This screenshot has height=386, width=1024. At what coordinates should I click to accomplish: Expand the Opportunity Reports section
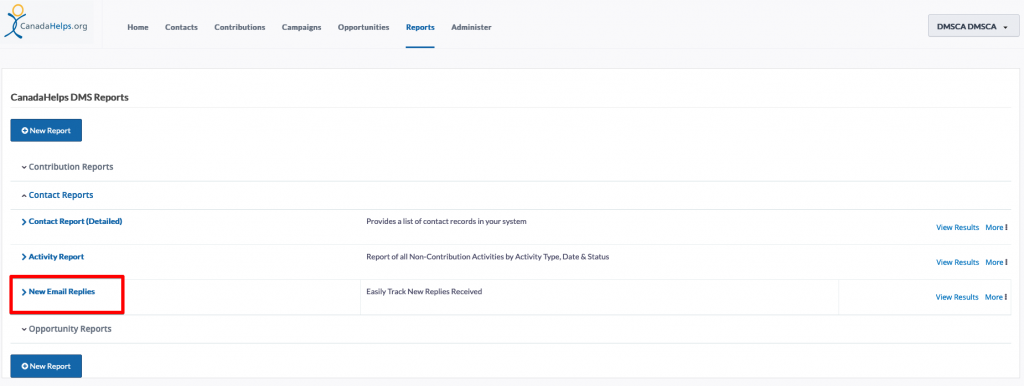pos(66,329)
